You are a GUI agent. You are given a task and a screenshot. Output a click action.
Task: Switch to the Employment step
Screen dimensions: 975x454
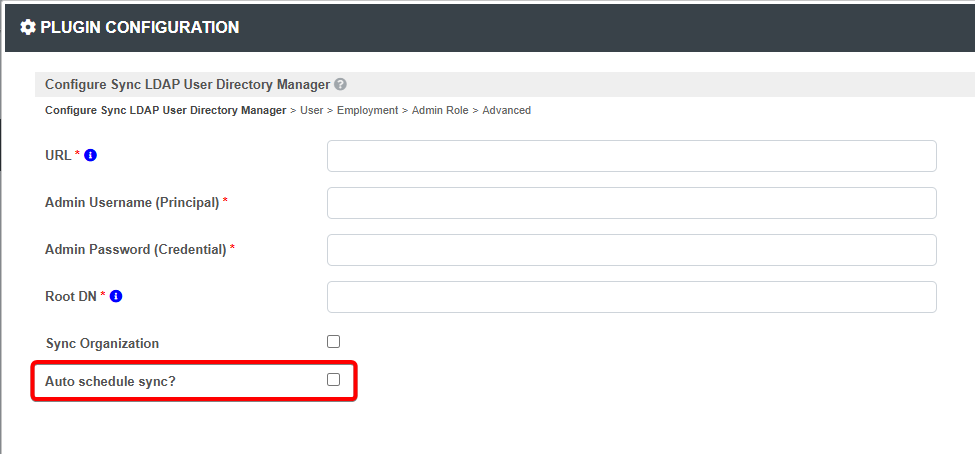pos(367,110)
